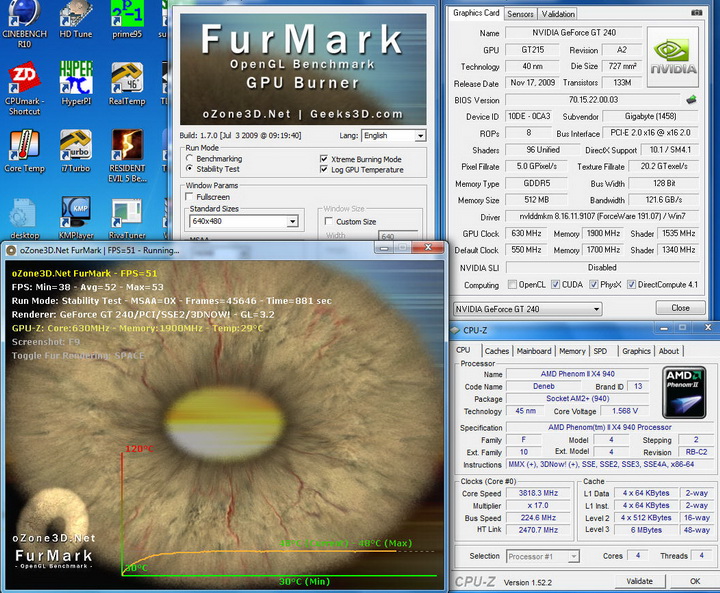Switch to the CPU-Z About tab
The height and width of the screenshot is (593, 720).
(669, 351)
